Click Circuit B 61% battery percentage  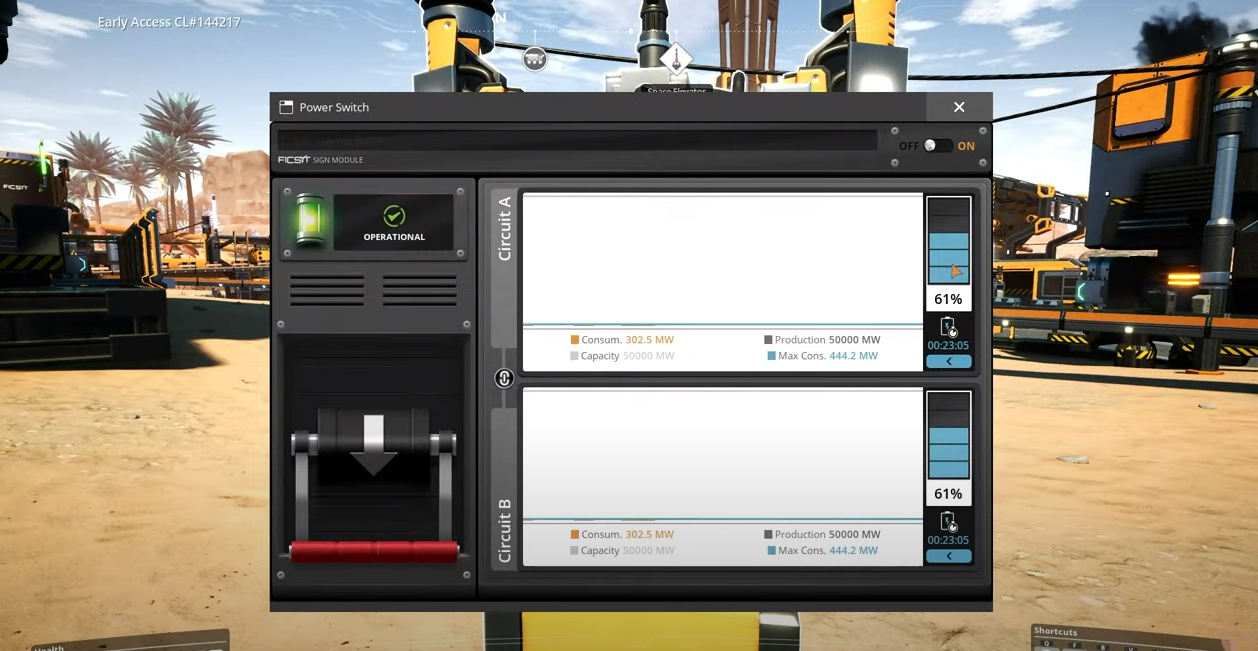(x=948, y=494)
